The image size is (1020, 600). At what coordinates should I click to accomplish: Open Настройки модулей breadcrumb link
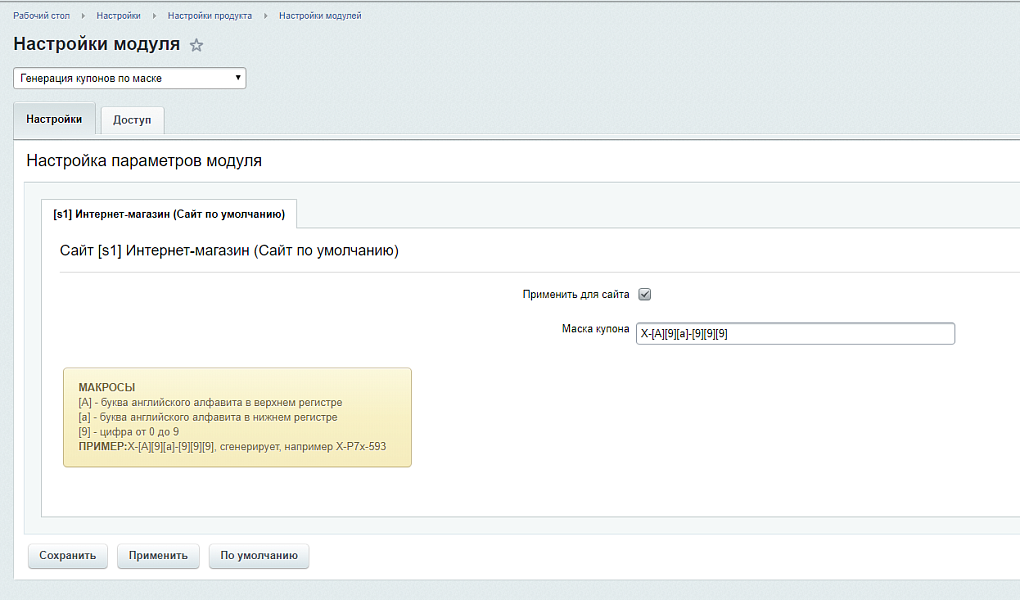[320, 16]
